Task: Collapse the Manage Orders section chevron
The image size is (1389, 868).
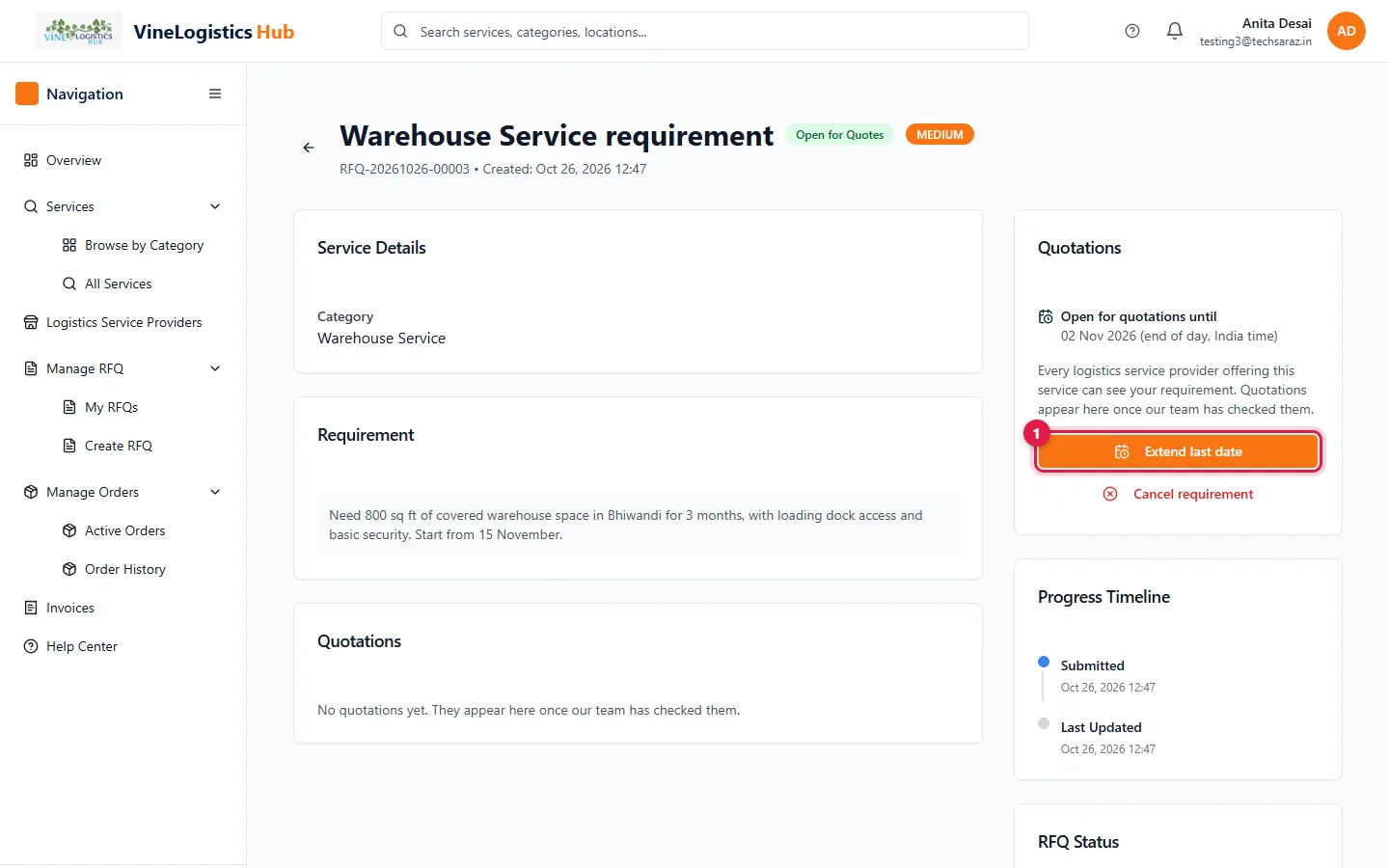Action: coord(215,492)
